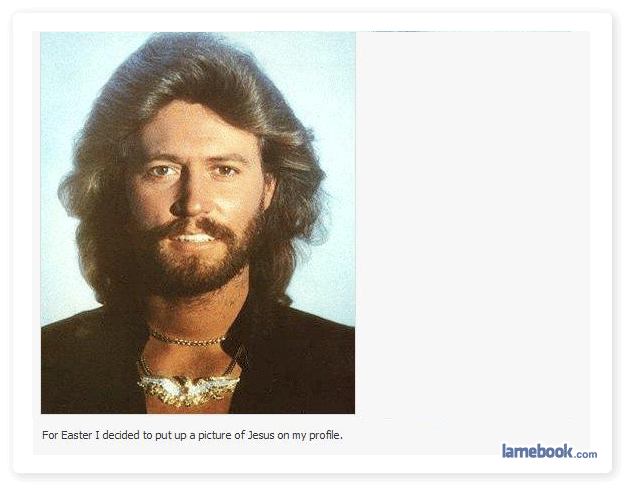Click the man's long feathered hair
Image resolution: width=630 pixels, height=491 pixels.
click(x=193, y=72)
